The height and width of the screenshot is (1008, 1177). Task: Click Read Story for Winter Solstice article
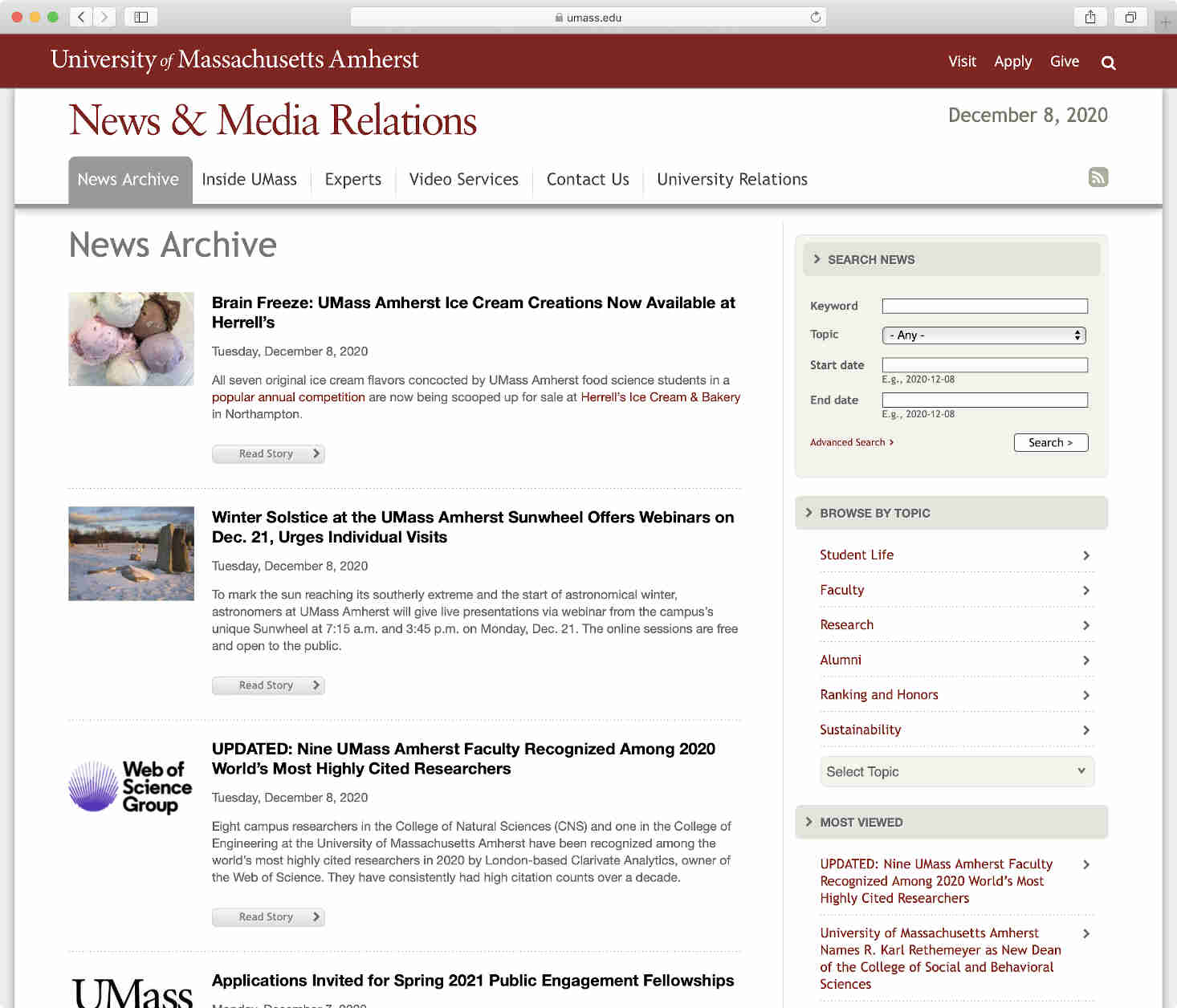point(268,685)
